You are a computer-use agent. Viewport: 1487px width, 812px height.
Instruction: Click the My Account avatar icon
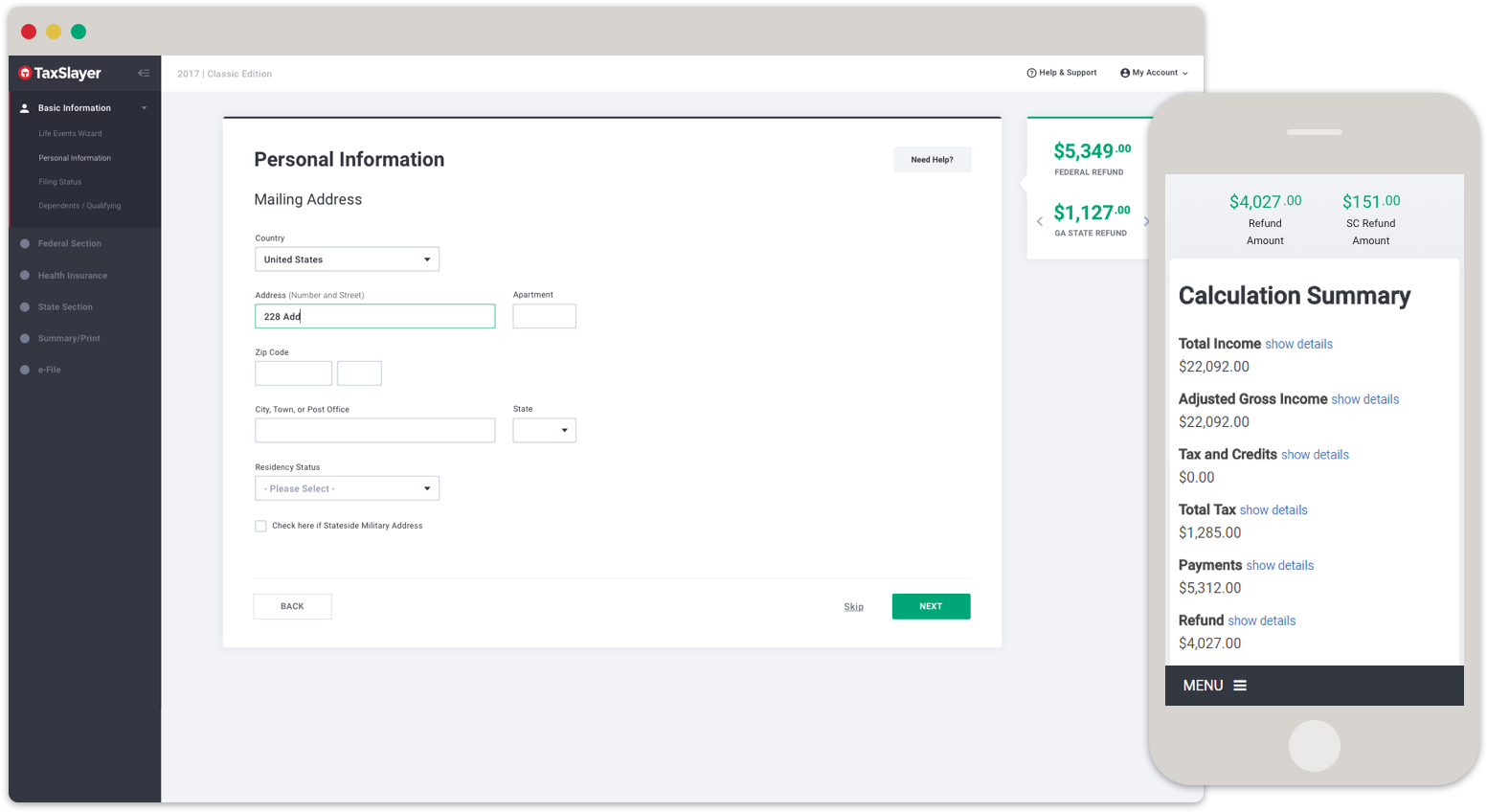[x=1125, y=73]
